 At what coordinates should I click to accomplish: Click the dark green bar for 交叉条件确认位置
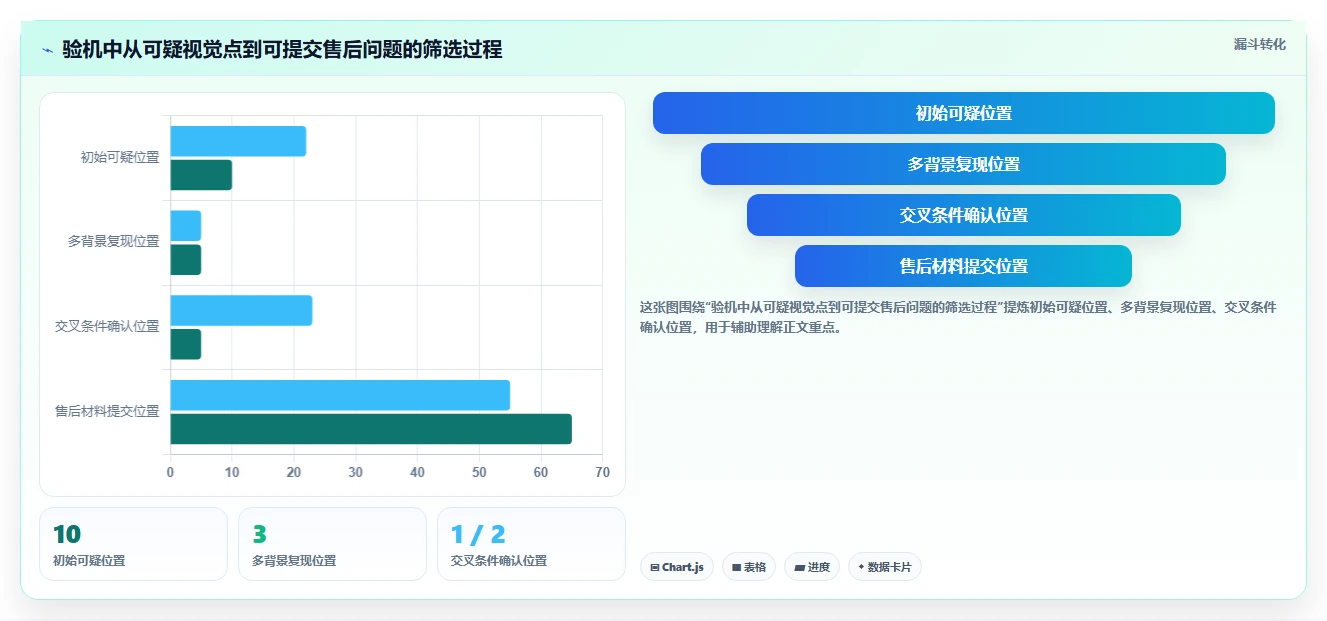click(186, 344)
